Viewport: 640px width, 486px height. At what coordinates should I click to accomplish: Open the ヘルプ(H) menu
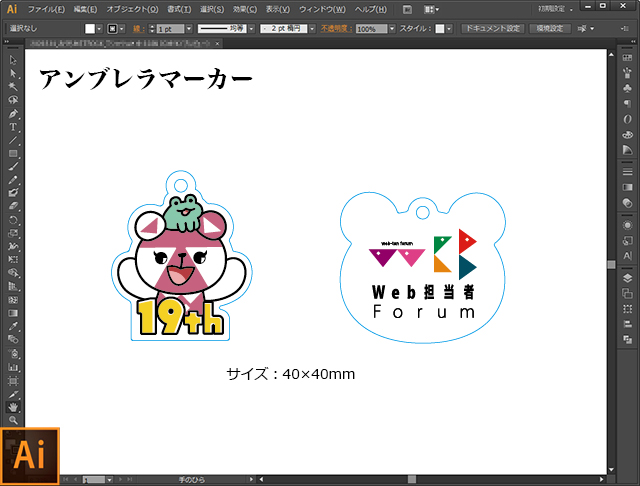pos(370,9)
